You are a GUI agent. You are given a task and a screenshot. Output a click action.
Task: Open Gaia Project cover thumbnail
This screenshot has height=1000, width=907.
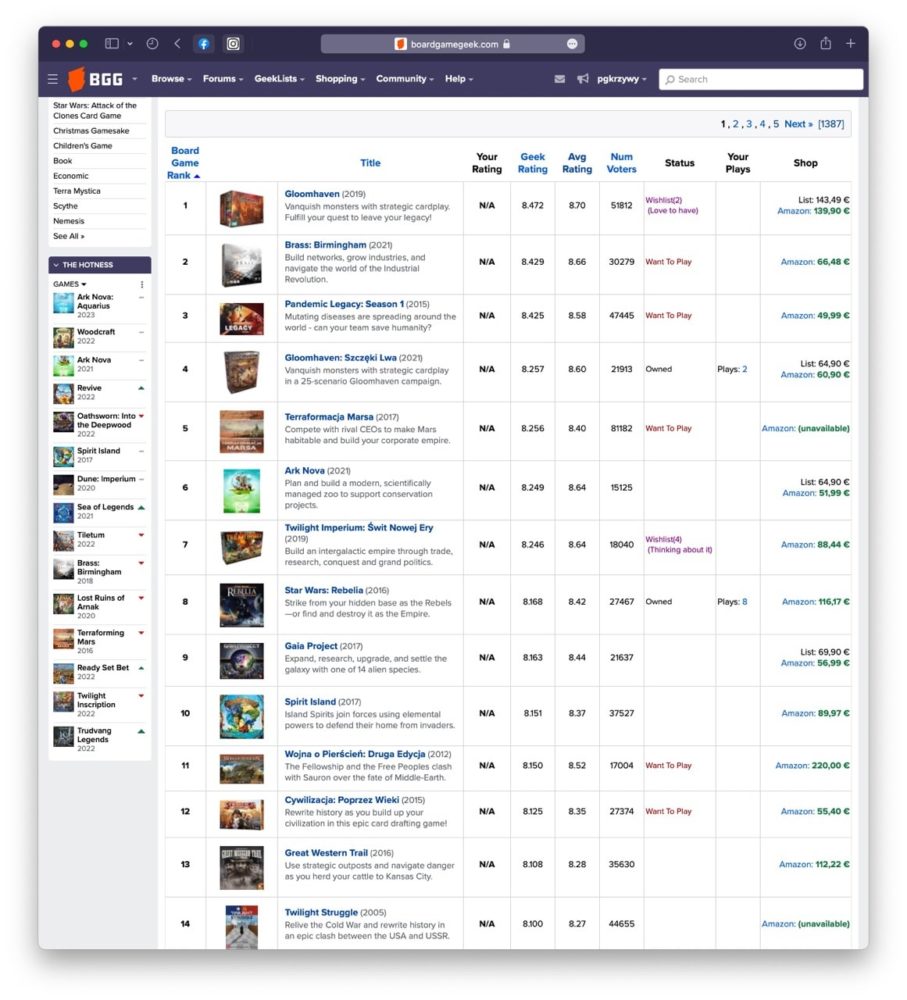click(242, 661)
